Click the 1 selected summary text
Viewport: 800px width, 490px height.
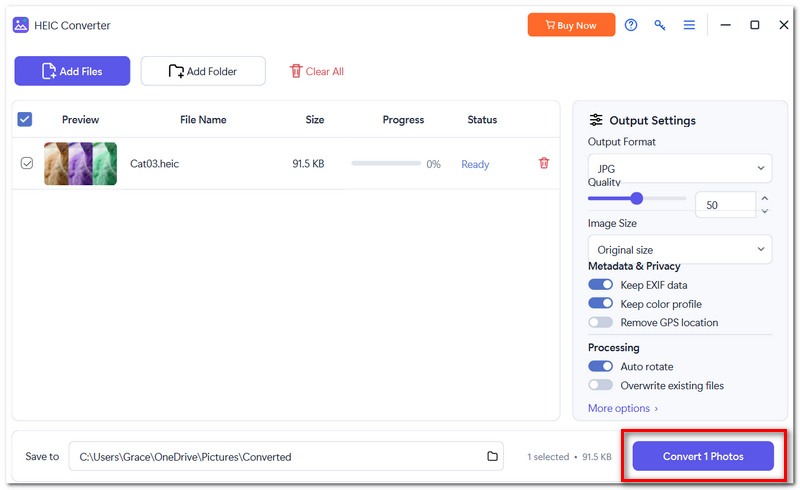[548, 456]
